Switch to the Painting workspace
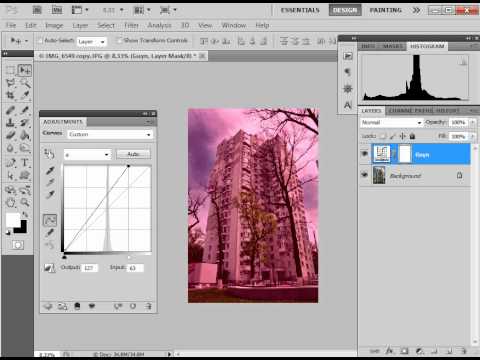480x360 pixels. click(x=386, y=10)
